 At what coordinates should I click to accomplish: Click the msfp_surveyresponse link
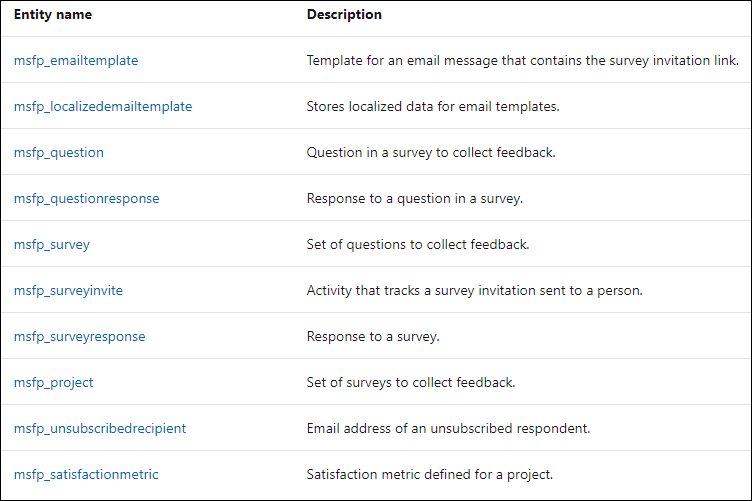(x=80, y=337)
